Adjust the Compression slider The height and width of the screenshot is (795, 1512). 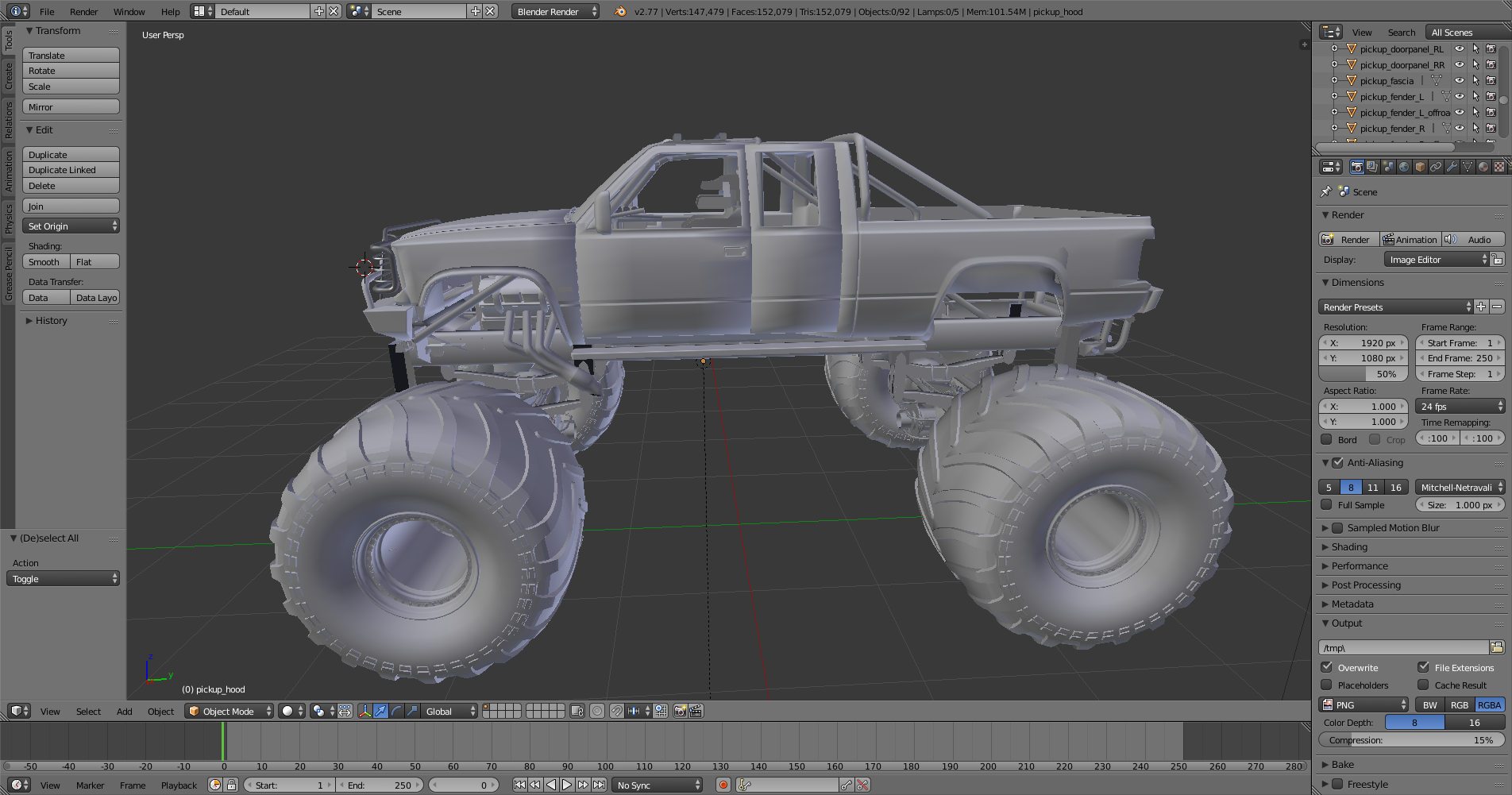pyautogui.click(x=1410, y=740)
